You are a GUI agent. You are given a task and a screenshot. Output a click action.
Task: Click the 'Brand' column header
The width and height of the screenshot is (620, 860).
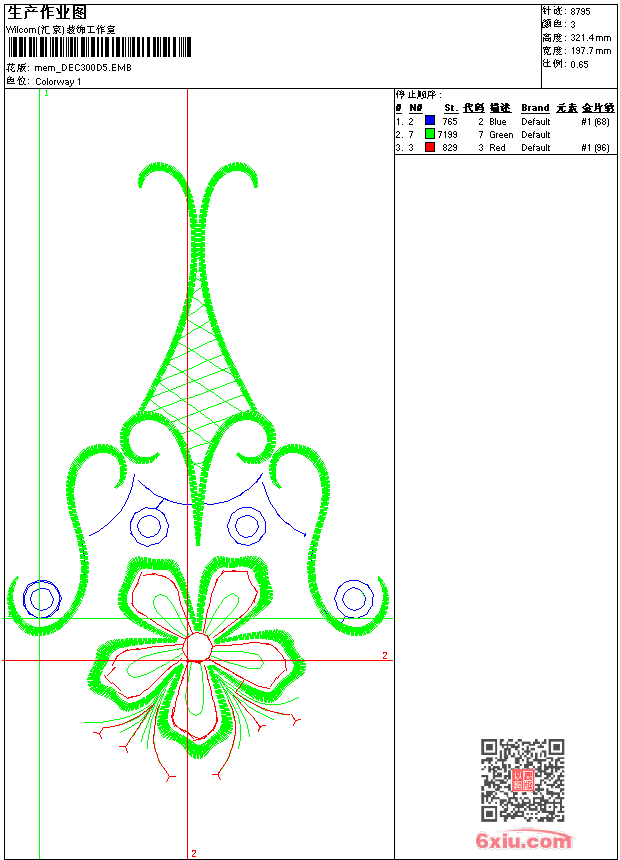coord(535,108)
